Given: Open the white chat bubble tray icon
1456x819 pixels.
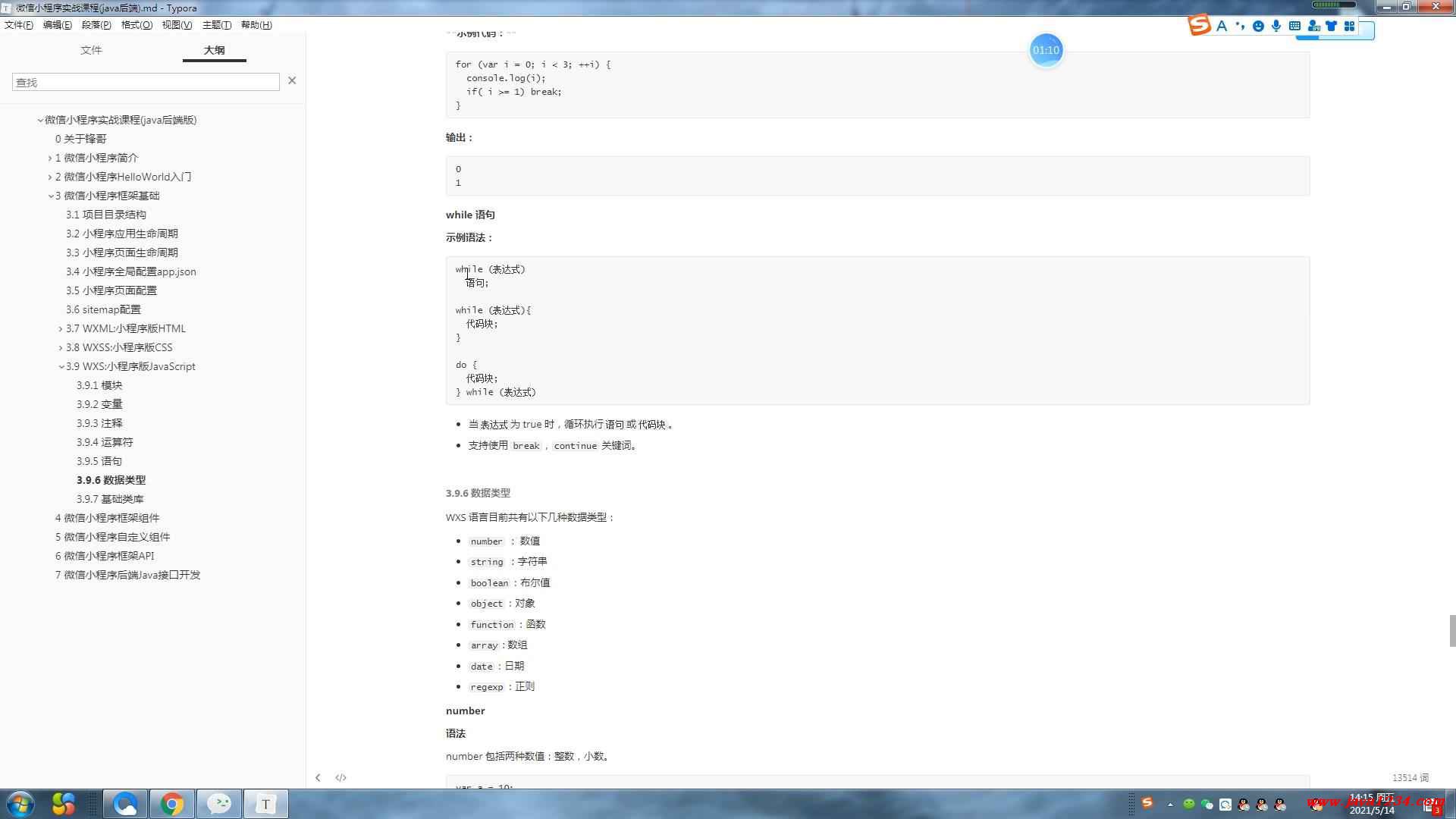Looking at the screenshot, I should click(1225, 804).
